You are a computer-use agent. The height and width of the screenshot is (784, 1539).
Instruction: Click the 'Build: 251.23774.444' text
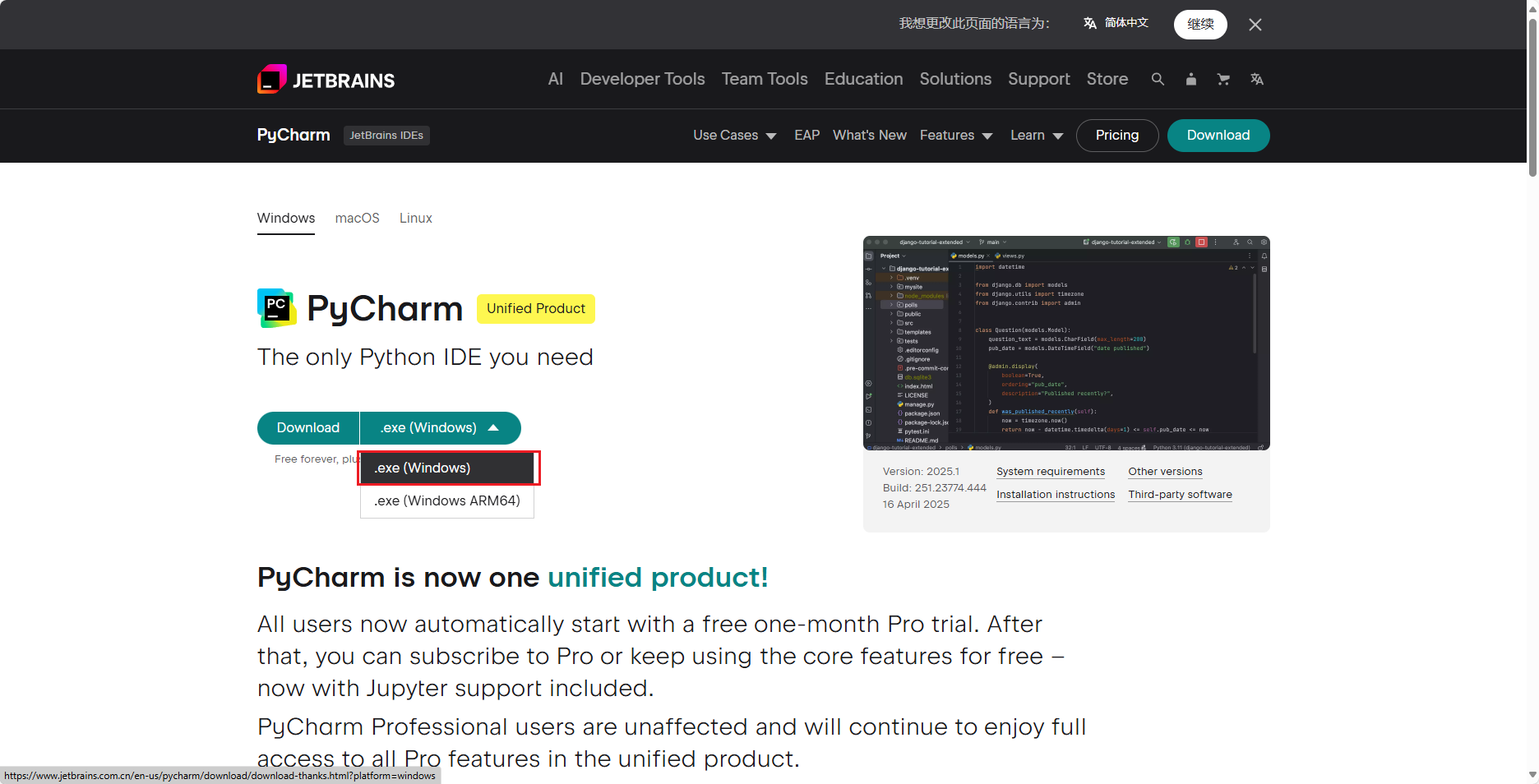tap(934, 488)
